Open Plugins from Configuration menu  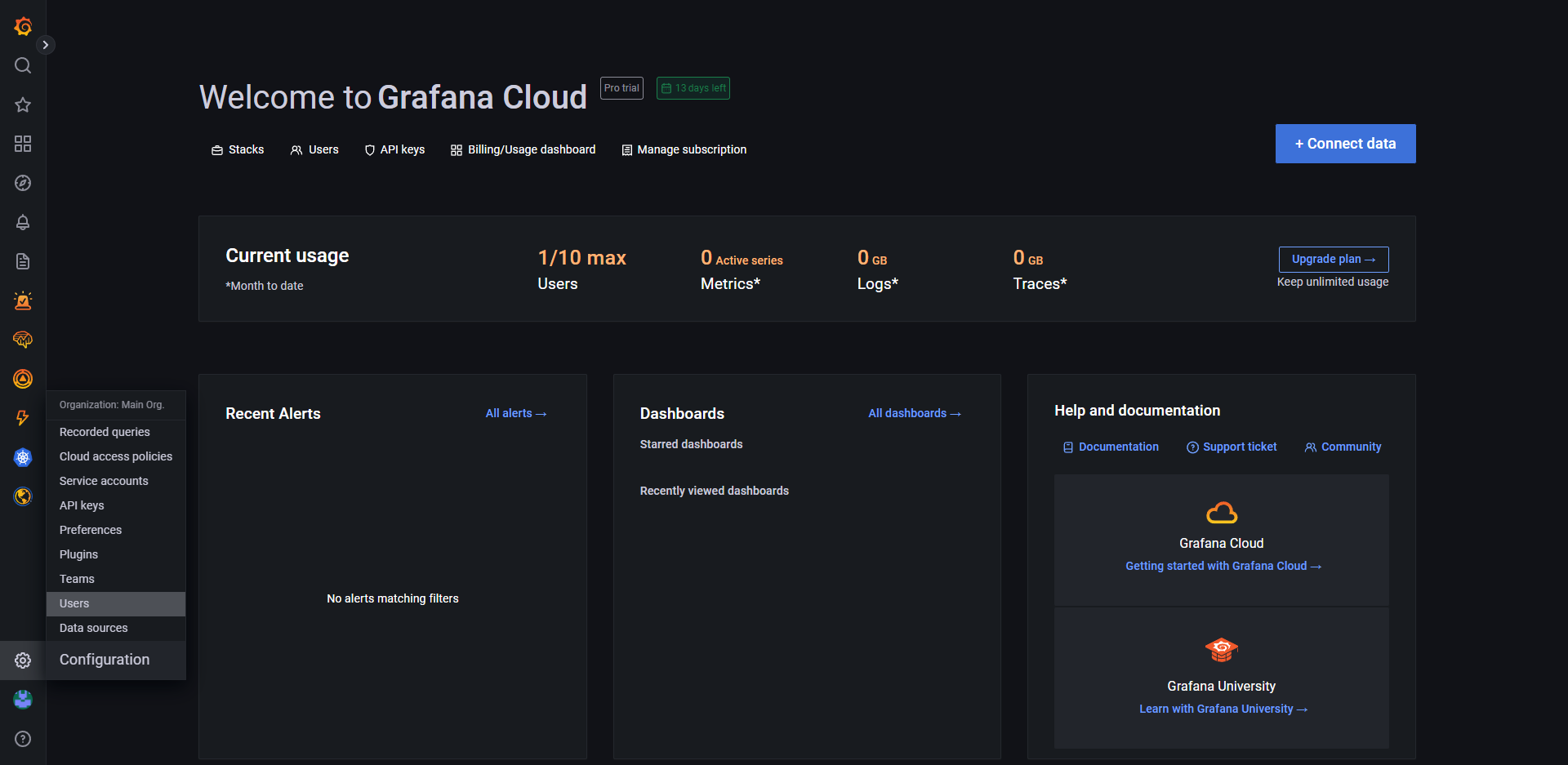coord(116,554)
